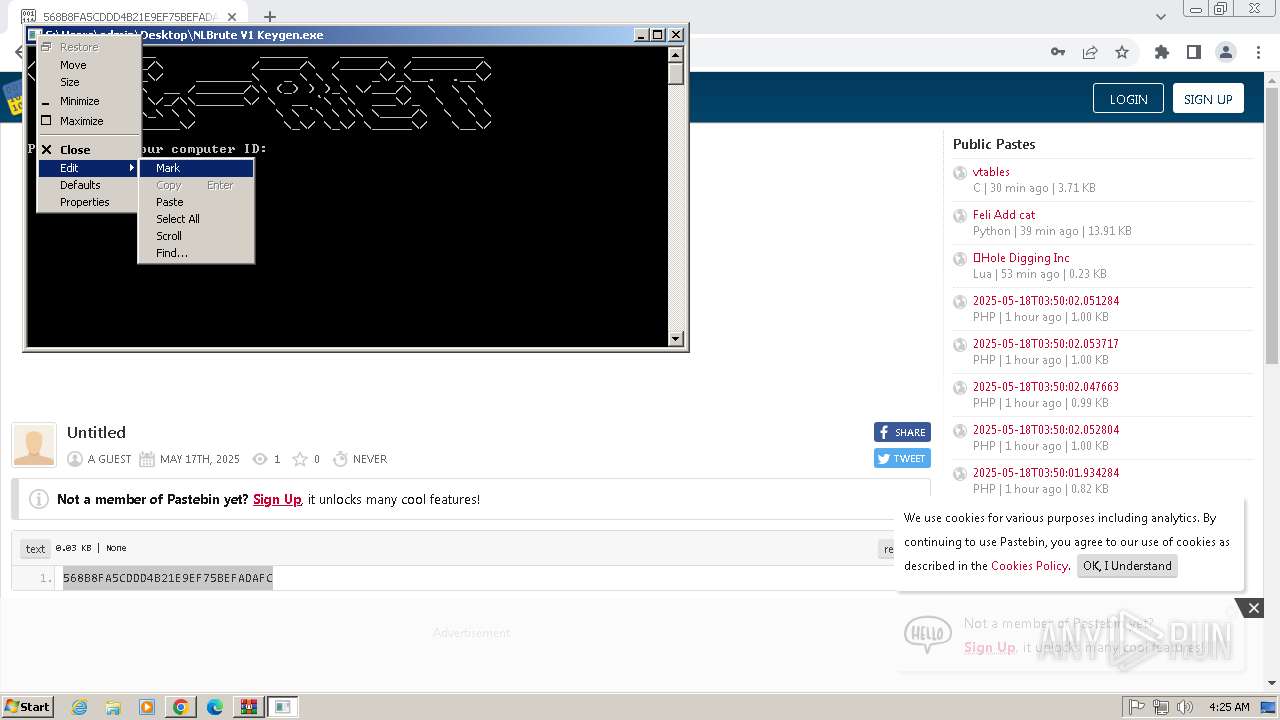This screenshot has width=1280, height=720.
Task: Choose Size in console system menu
Action: coord(88,82)
